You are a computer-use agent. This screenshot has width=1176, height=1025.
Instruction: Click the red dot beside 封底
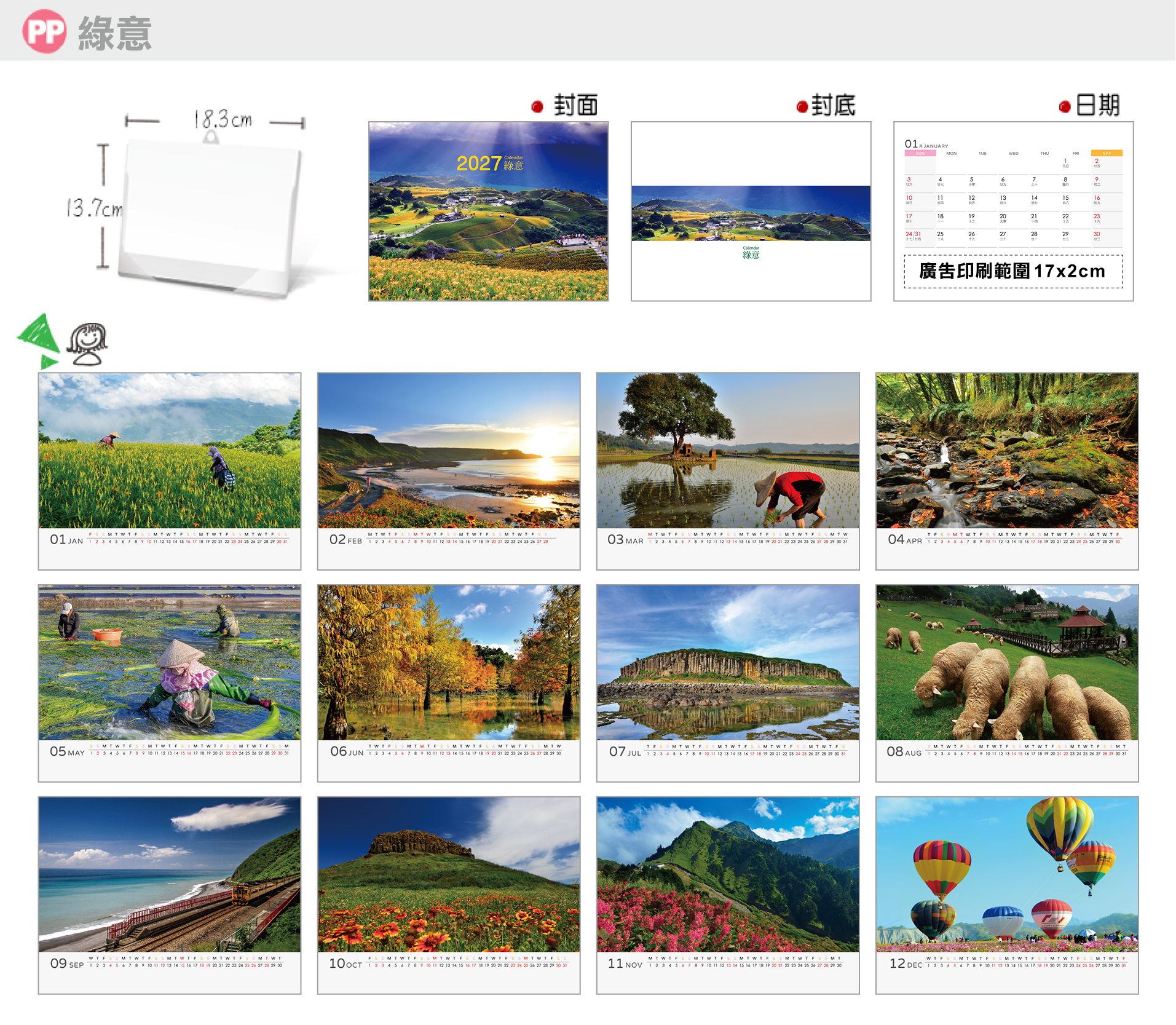[x=802, y=107]
